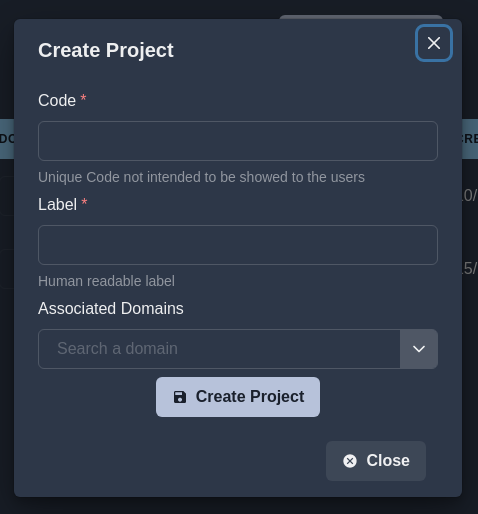
Task: Focus the Code input field
Action: [238, 141]
